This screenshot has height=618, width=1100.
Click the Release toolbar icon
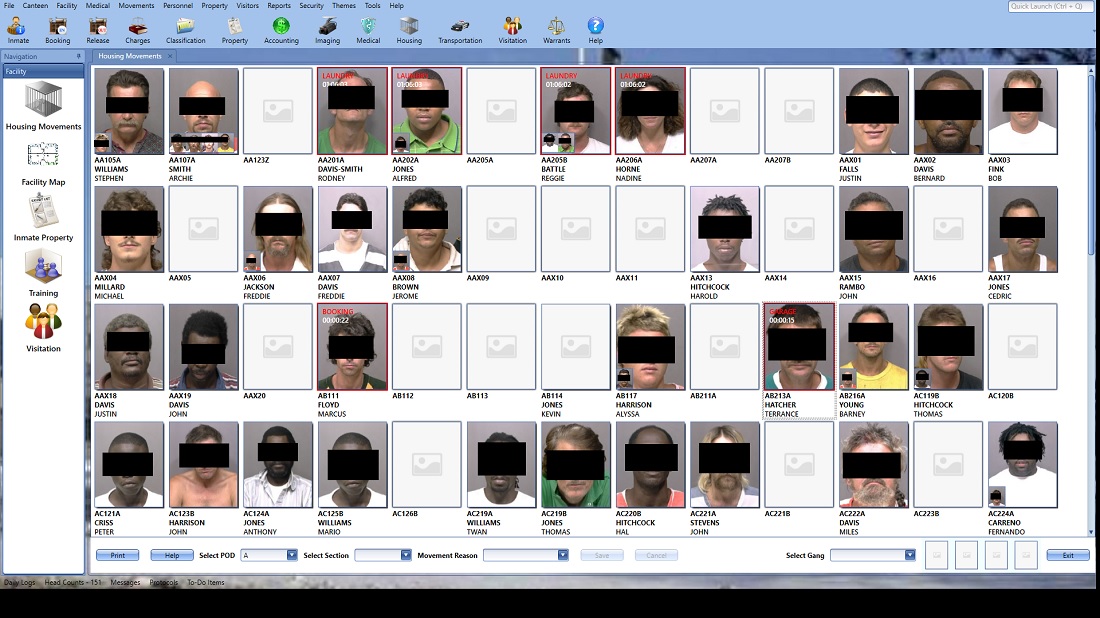(x=98, y=30)
